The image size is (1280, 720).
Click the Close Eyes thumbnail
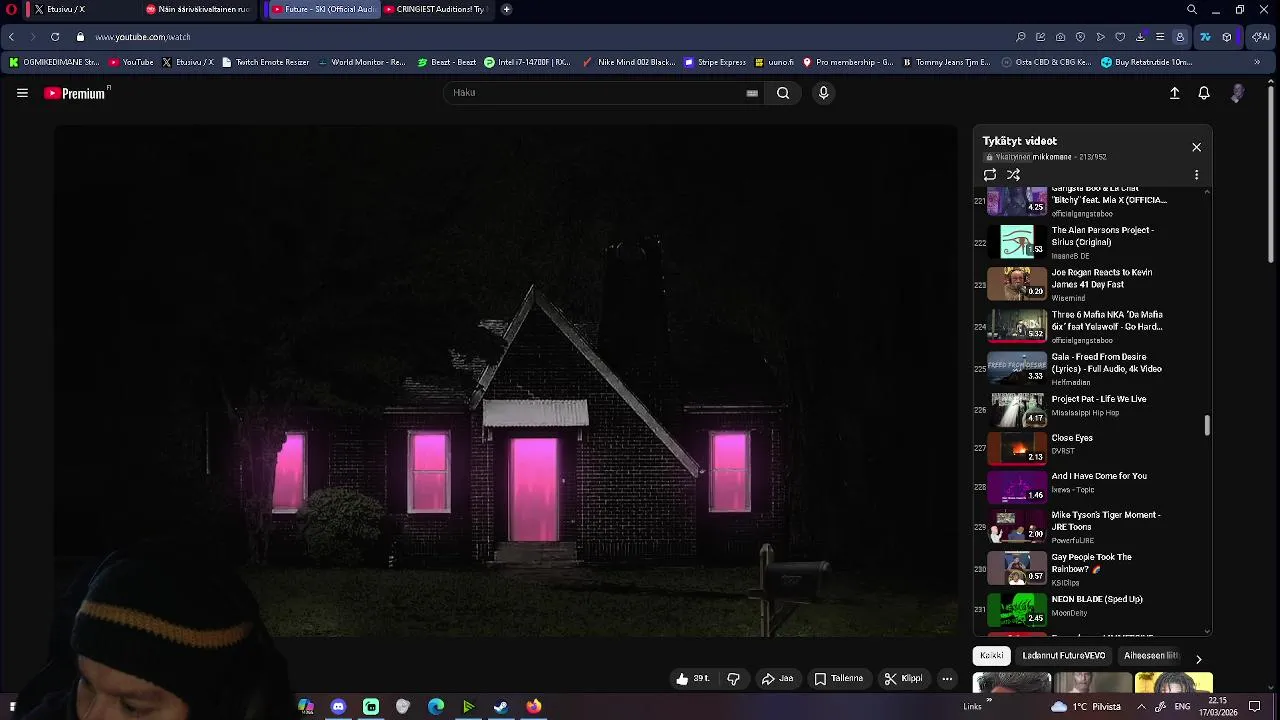point(1017,448)
